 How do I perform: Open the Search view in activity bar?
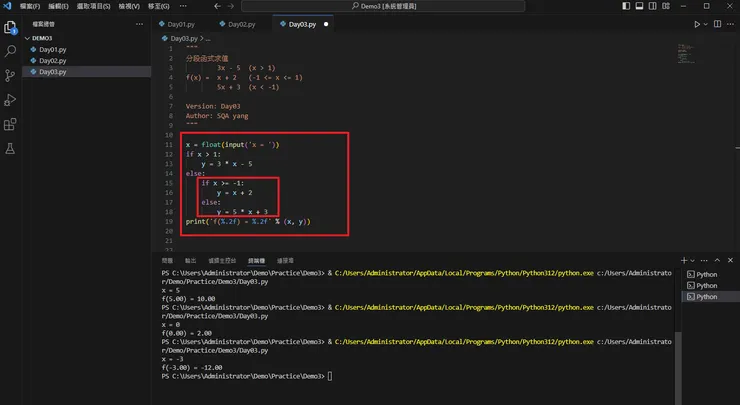(x=11, y=50)
